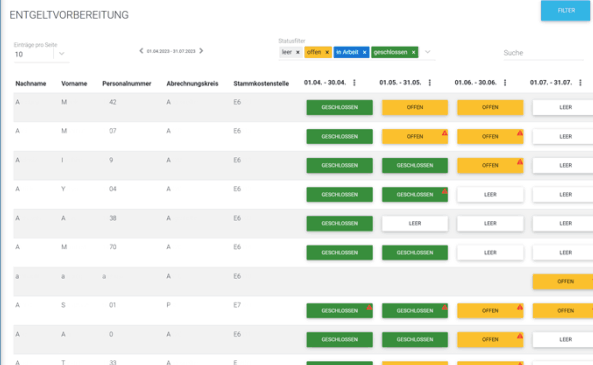Open LEER May entry for personnel 38

coord(415,224)
